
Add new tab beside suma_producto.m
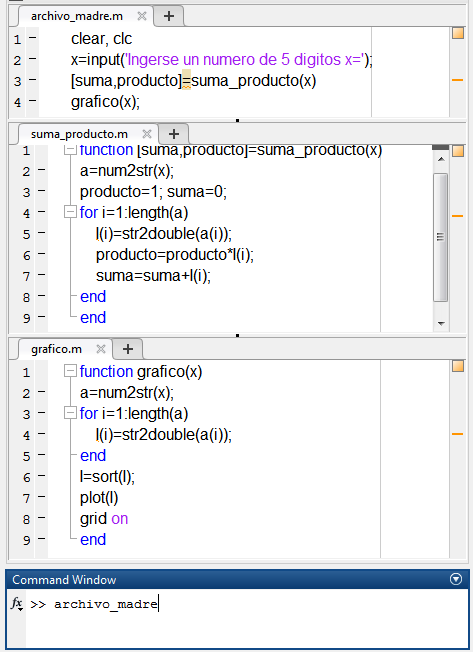pos(174,134)
